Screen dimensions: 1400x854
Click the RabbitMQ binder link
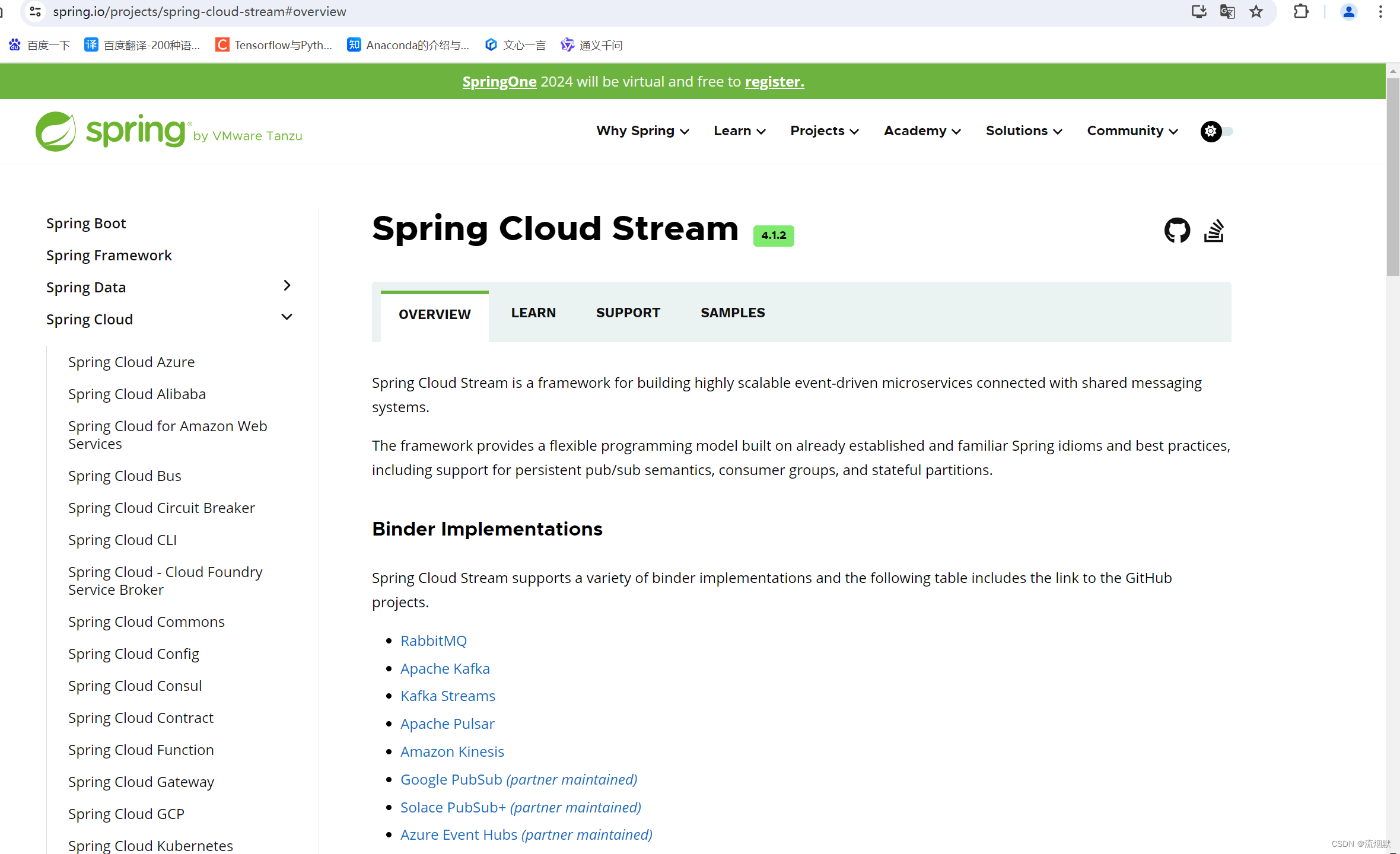tap(432, 640)
